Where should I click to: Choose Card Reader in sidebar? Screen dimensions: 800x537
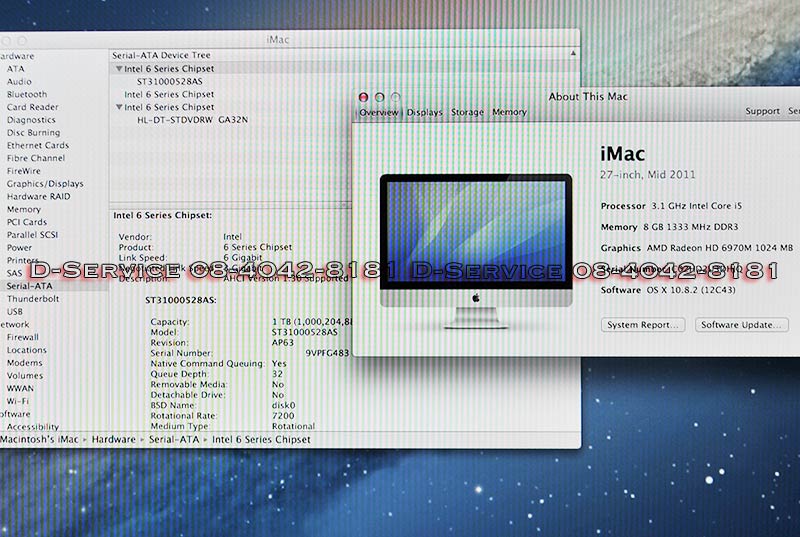point(32,107)
